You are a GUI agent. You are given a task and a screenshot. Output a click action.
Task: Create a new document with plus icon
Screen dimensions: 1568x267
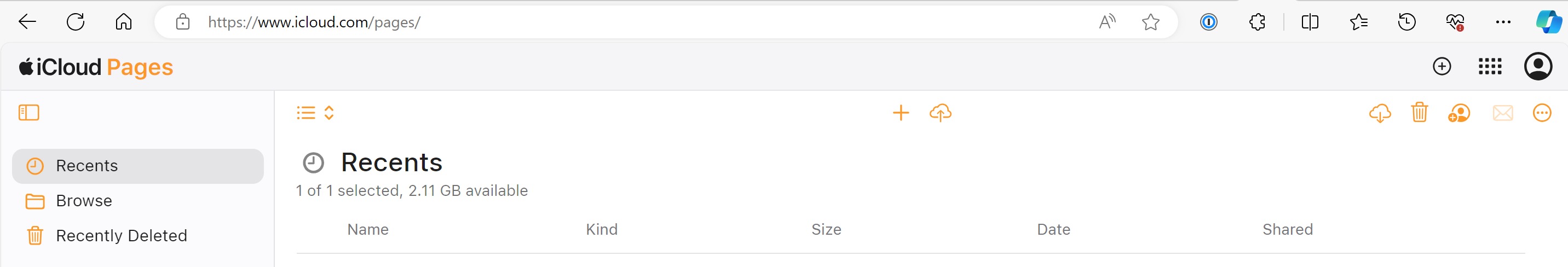pyautogui.click(x=900, y=113)
